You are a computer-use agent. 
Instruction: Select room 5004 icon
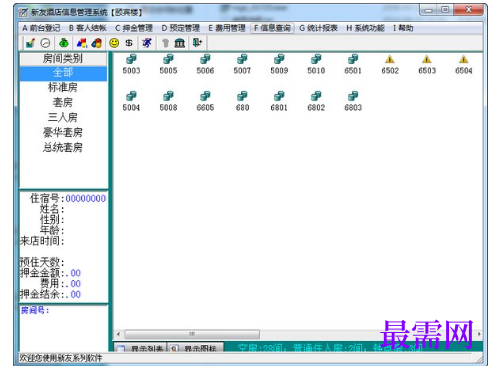click(131, 96)
